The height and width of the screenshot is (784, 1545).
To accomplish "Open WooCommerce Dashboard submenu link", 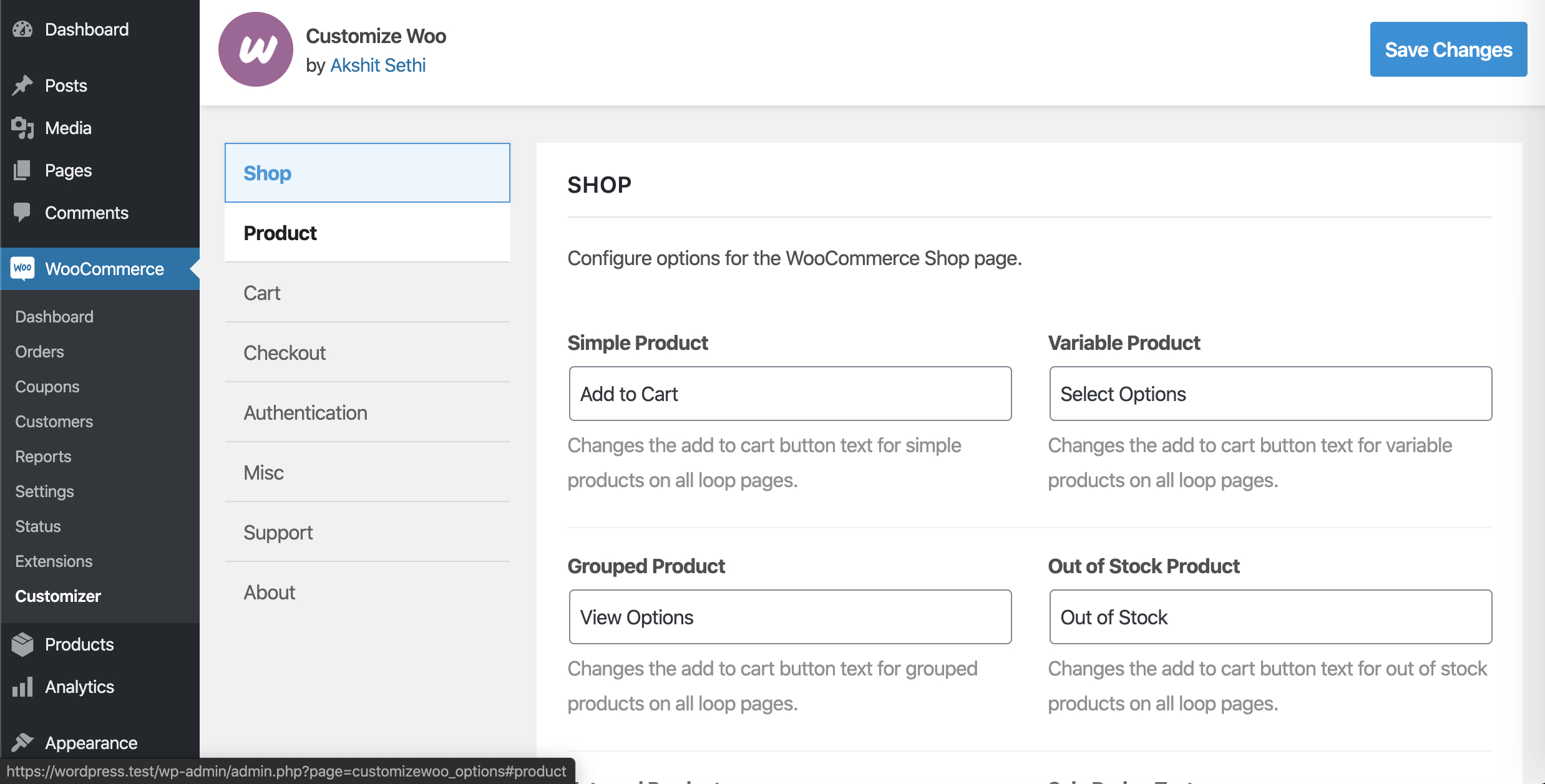I will [54, 317].
